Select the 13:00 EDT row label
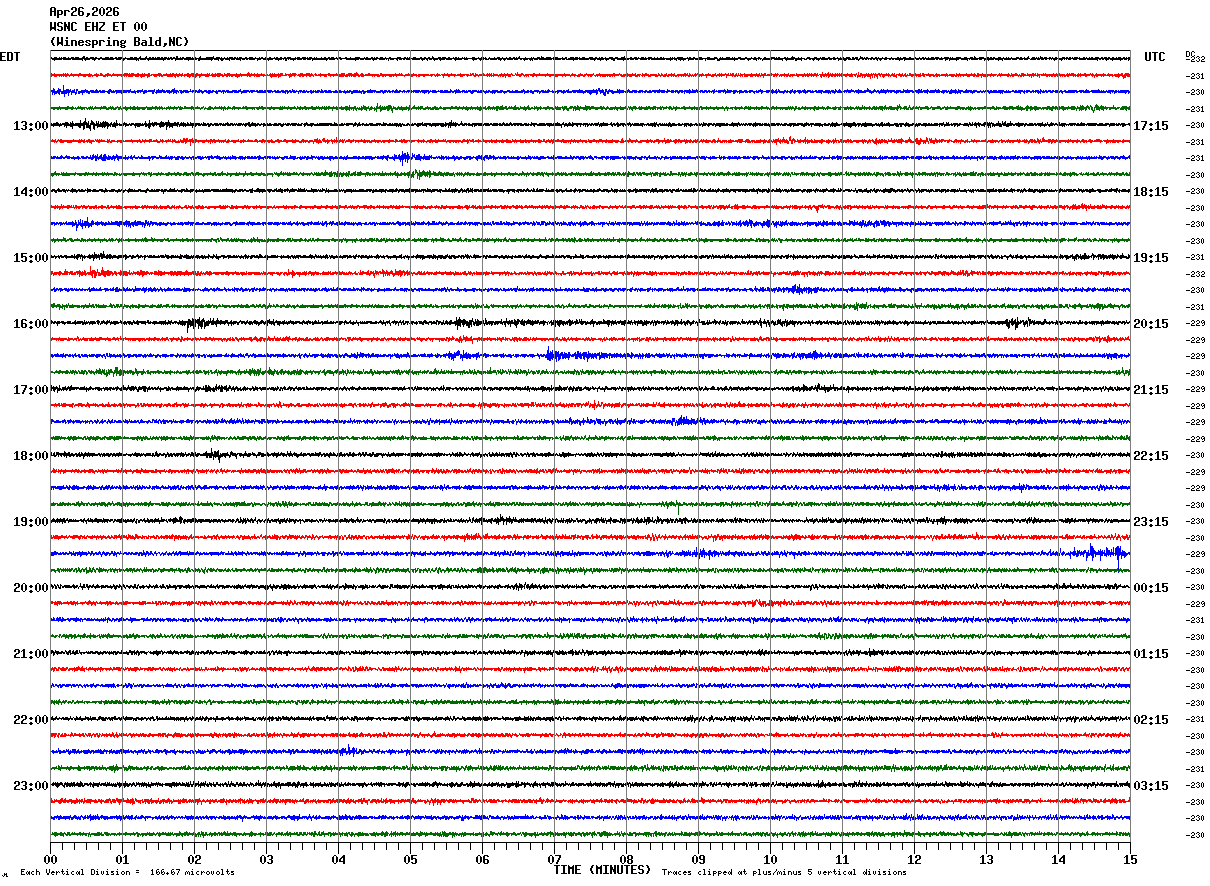Viewport: 1210px width, 886px height. point(31,126)
